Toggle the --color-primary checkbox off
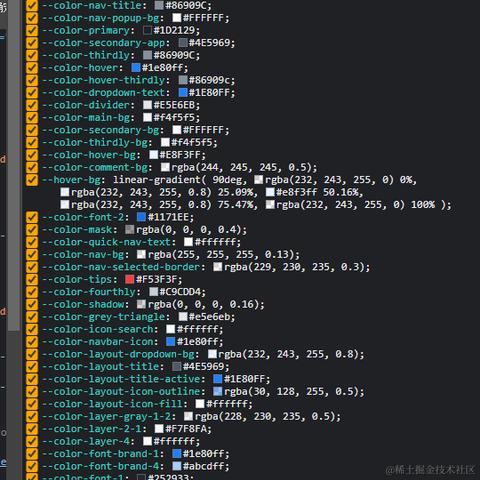 32,30
